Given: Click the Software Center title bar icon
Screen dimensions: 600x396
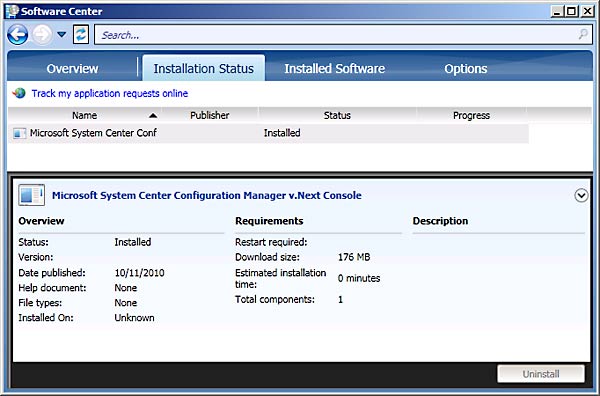Looking at the screenshot, I should click(x=12, y=11).
